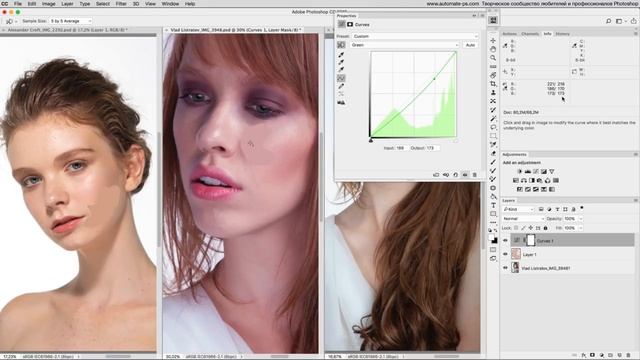Toggle lock transparent pixels
This screenshot has width=640, height=360.
[x=516, y=228]
